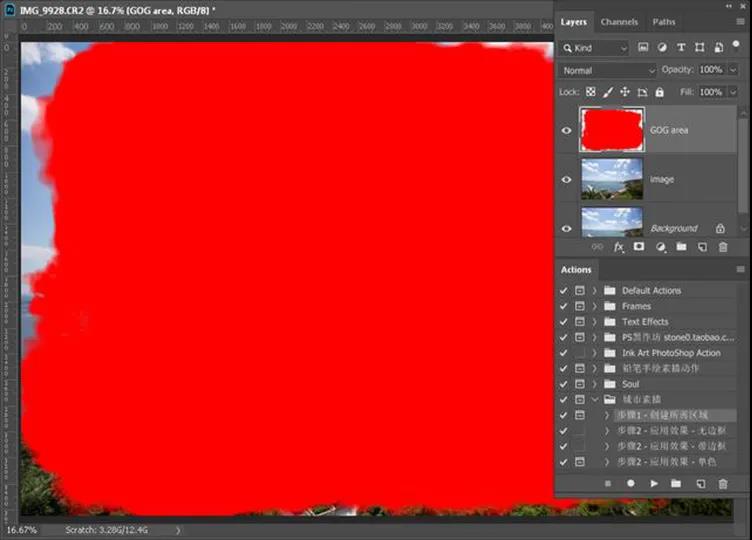Image resolution: width=752 pixels, height=540 pixels.
Task: Click the lock all padlock icon
Action: [659, 92]
